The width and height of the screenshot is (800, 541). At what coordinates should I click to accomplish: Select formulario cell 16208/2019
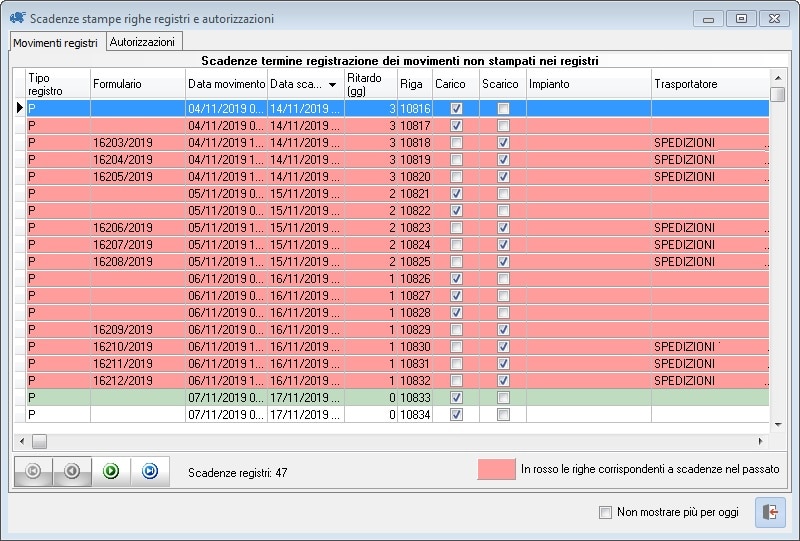(x=138, y=261)
